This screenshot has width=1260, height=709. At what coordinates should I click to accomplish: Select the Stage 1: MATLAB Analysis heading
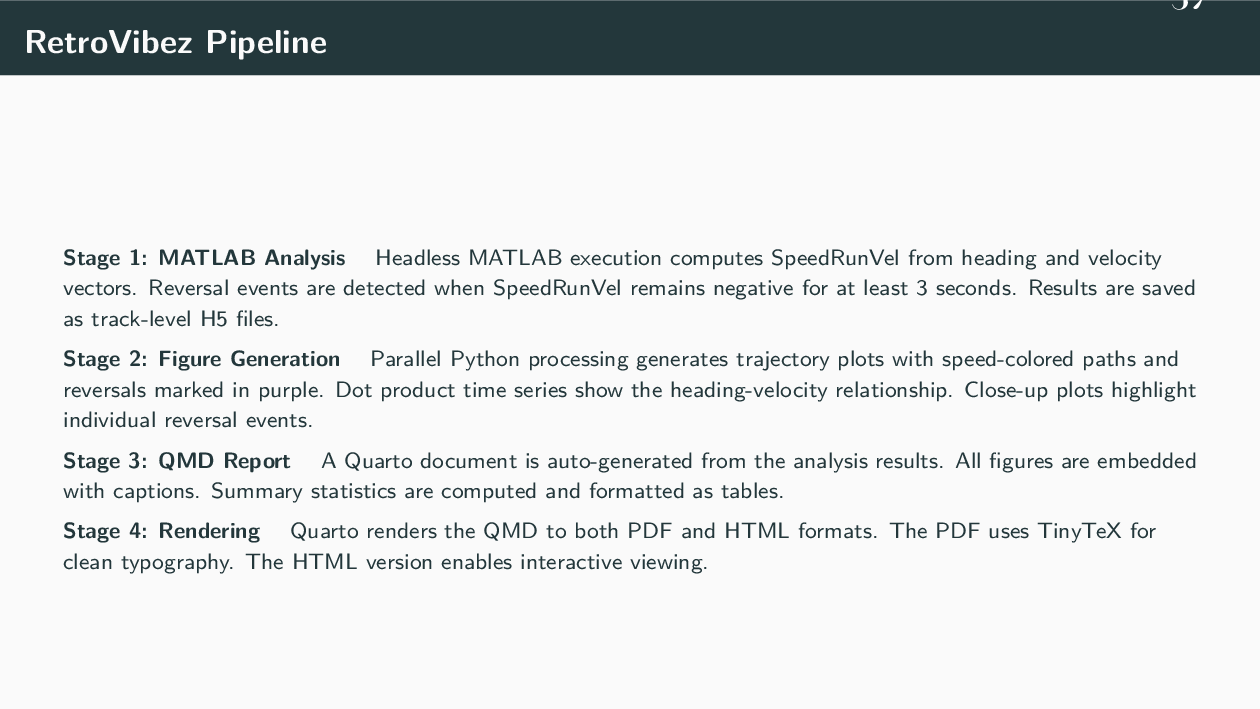click(x=204, y=258)
